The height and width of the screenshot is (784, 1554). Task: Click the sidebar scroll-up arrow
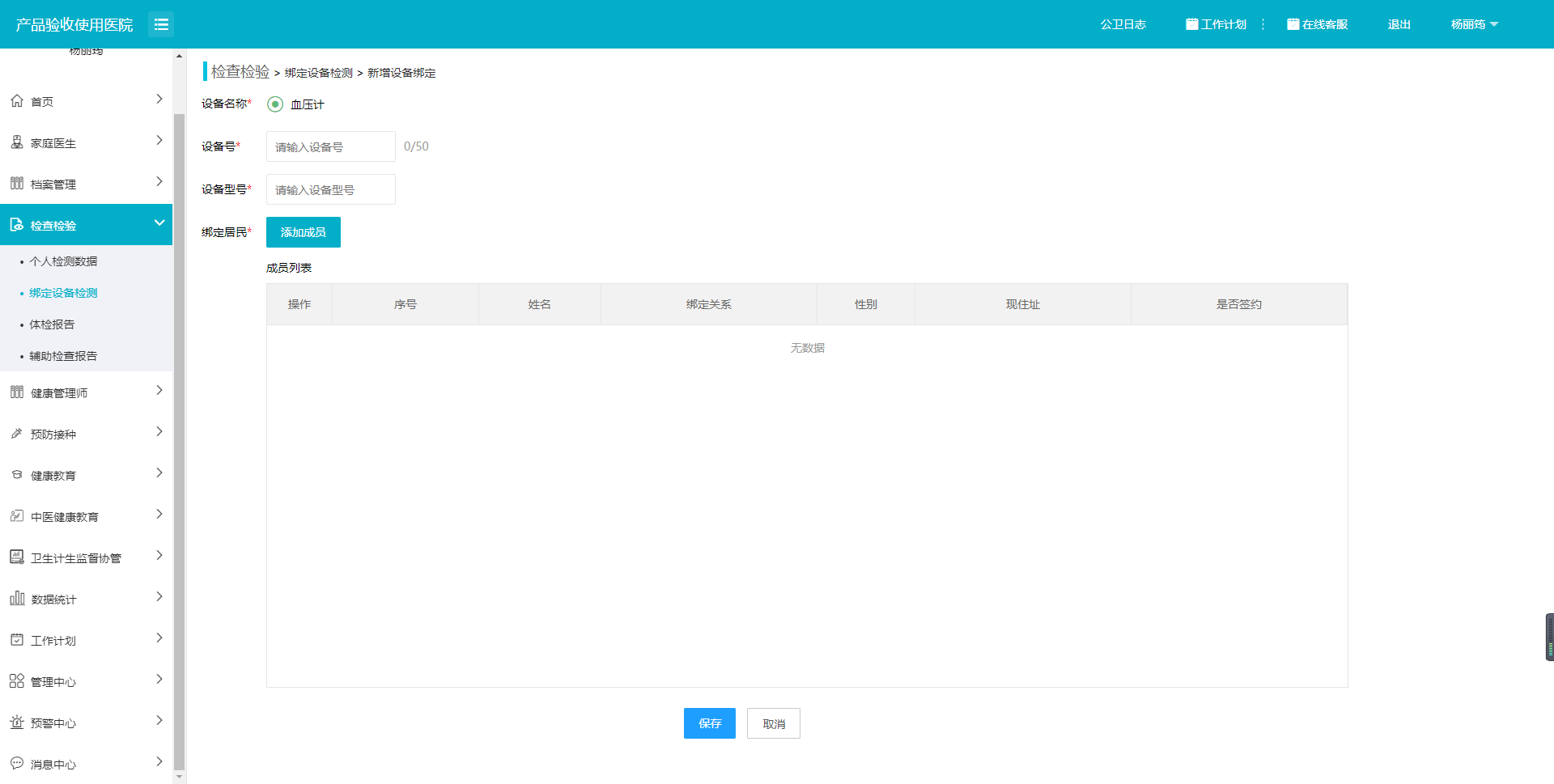point(180,56)
